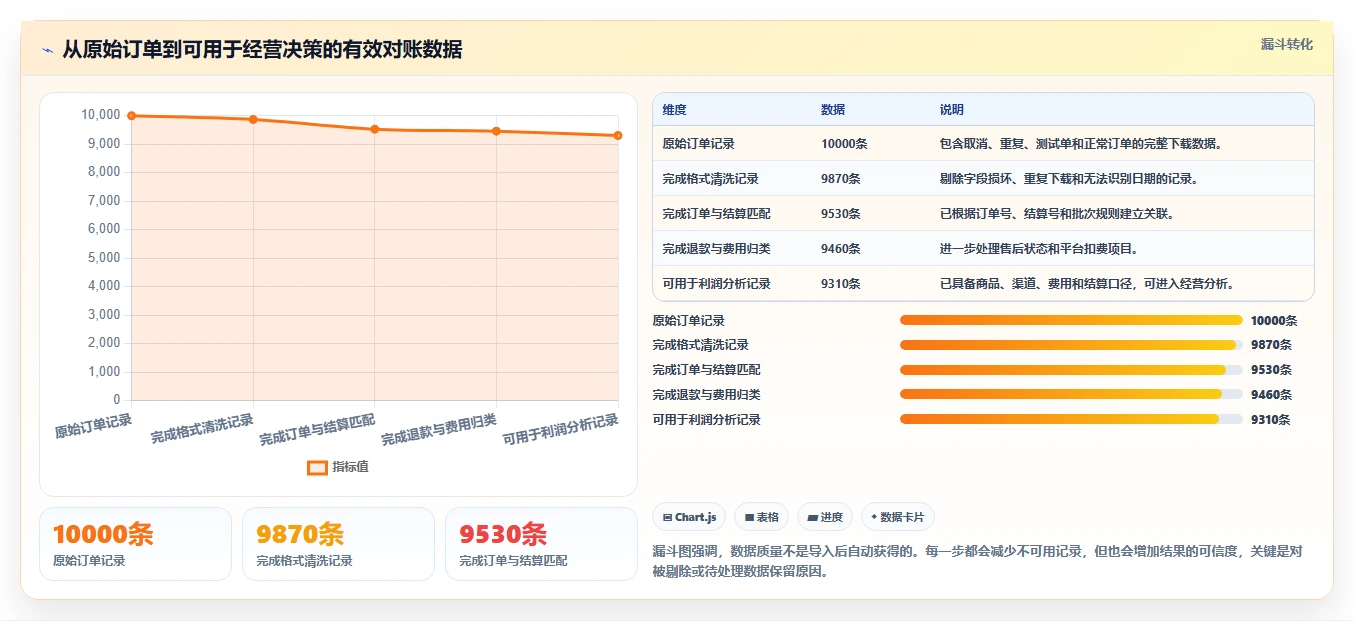Viewport: 1354px width, 621px height.
Task: Click the table description starting with 包含取消、重复
Action: click(1081, 144)
